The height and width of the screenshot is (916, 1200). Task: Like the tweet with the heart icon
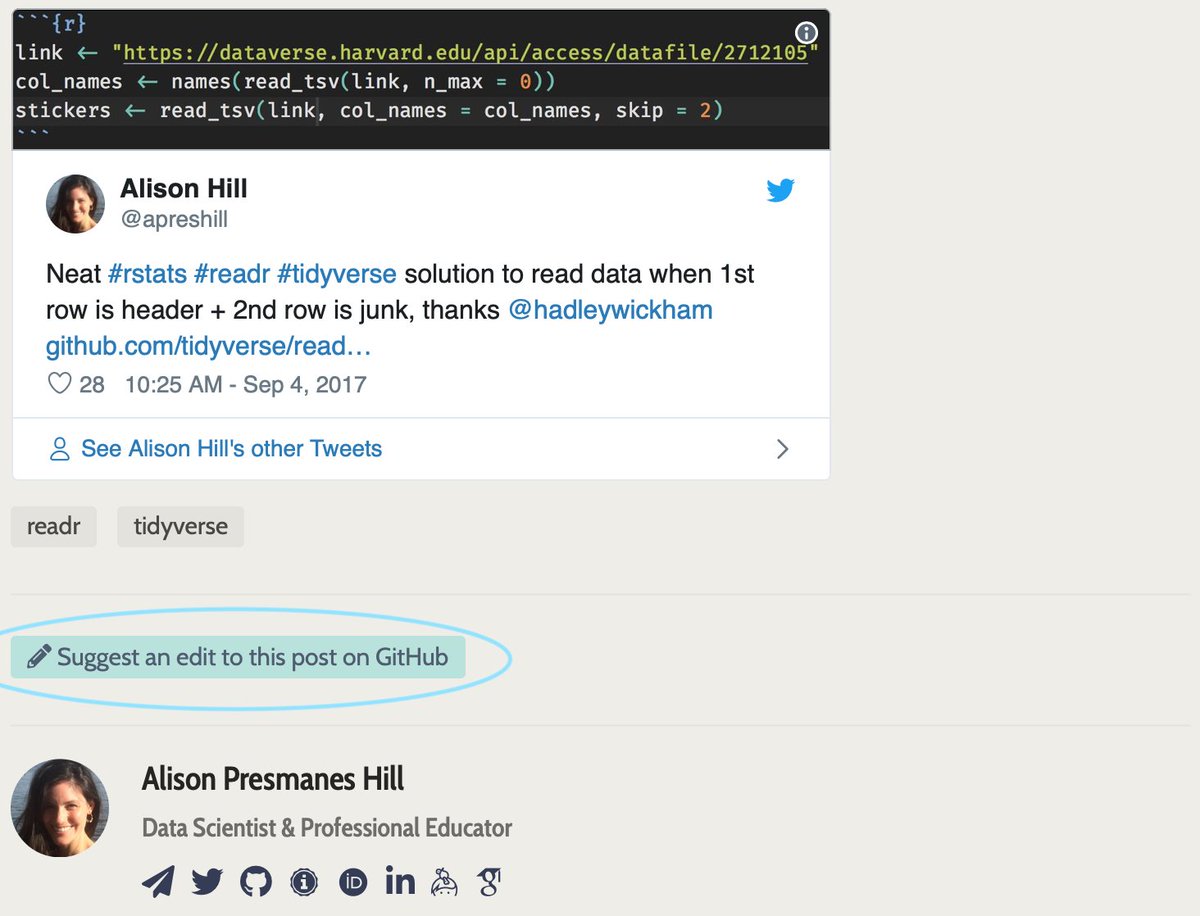(x=60, y=383)
